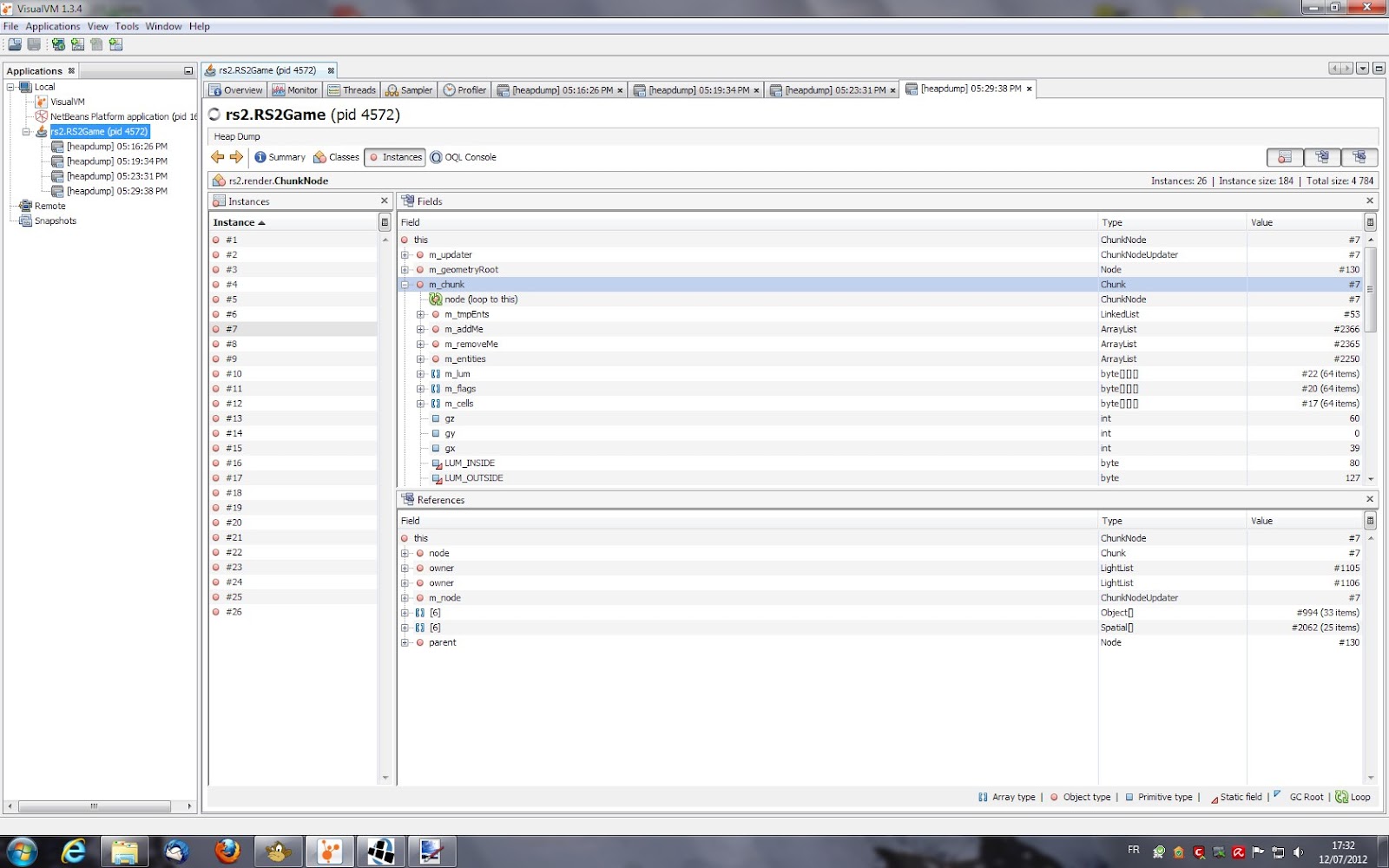Show the heap dump Summary view
Viewport: 1389px width, 868px height.
coord(280,157)
